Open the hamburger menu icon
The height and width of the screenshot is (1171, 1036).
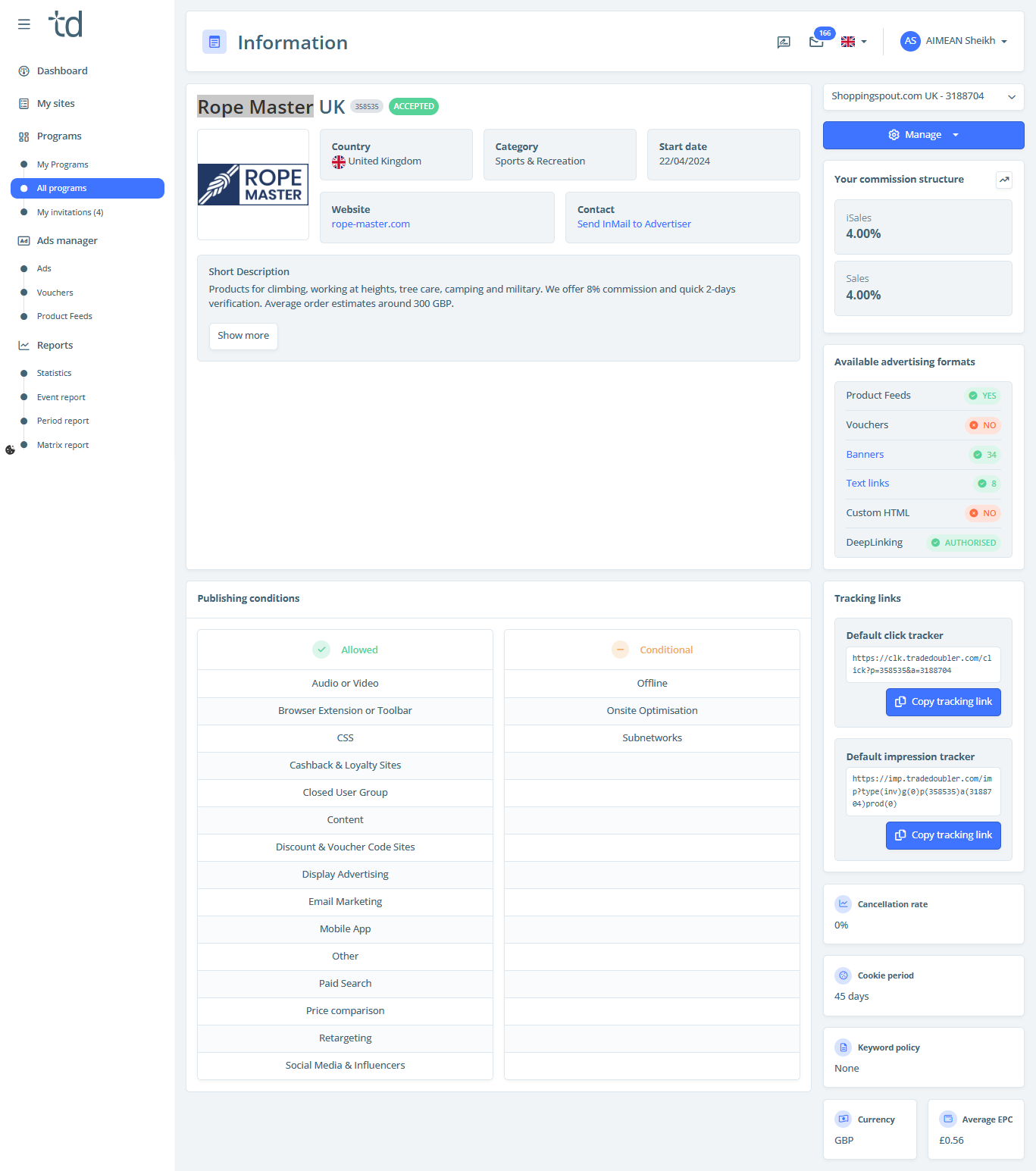[x=24, y=24]
